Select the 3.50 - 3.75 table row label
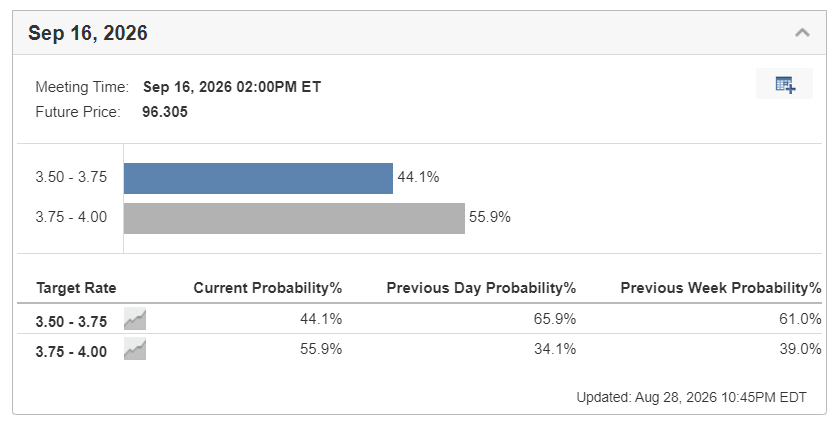 click(x=71, y=322)
